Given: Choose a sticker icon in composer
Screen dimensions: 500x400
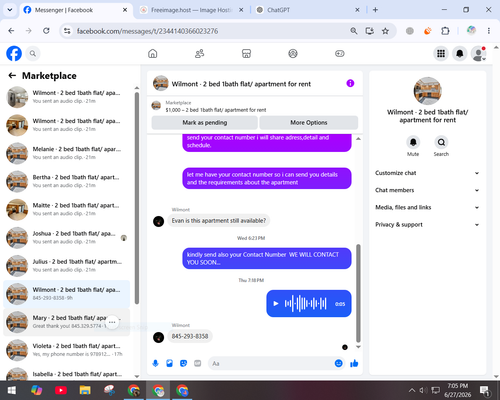Looking at the screenshot, I should 183,363.
